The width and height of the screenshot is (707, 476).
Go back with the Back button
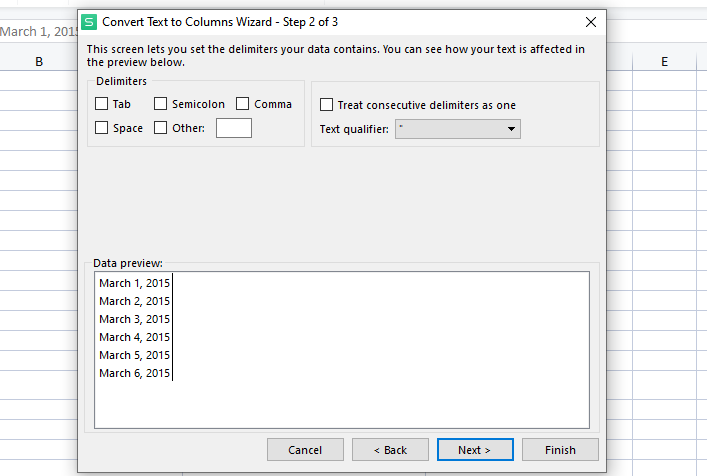[x=390, y=450]
